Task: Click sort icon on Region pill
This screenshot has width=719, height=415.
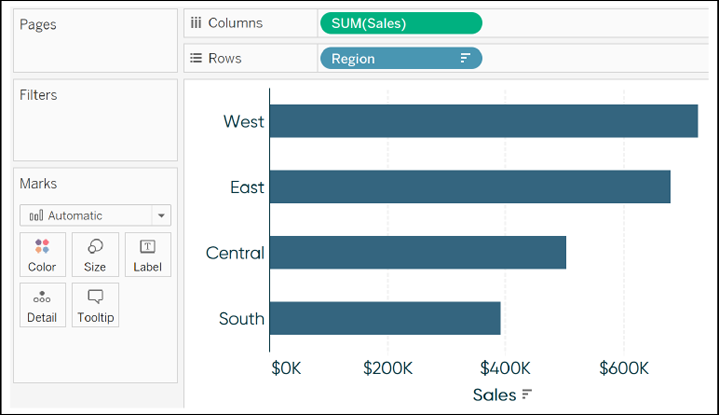Action: click(x=465, y=58)
